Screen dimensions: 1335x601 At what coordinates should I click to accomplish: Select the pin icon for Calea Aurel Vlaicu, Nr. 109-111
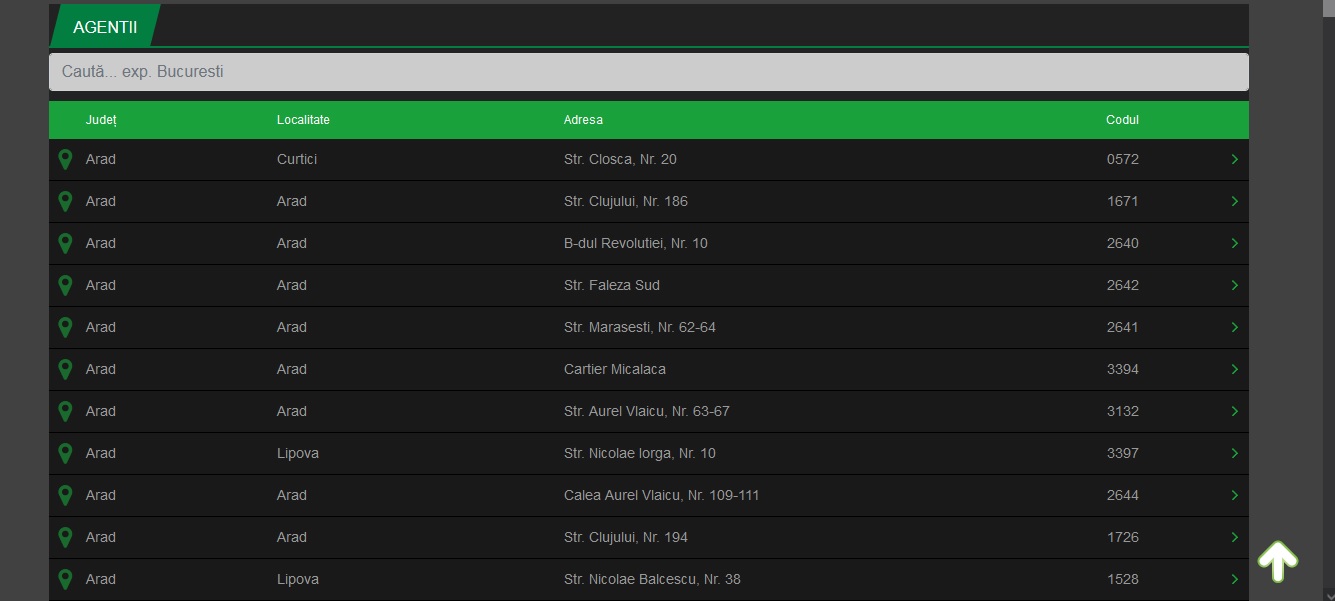click(65, 495)
